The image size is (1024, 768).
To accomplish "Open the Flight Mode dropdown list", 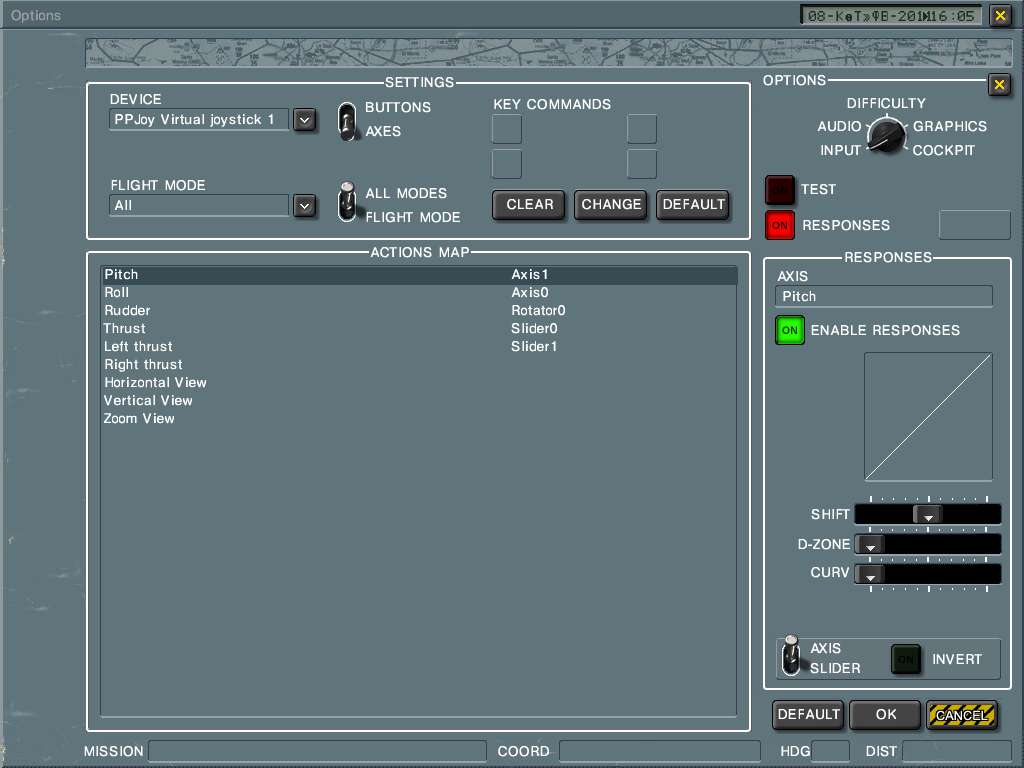I will pos(305,206).
